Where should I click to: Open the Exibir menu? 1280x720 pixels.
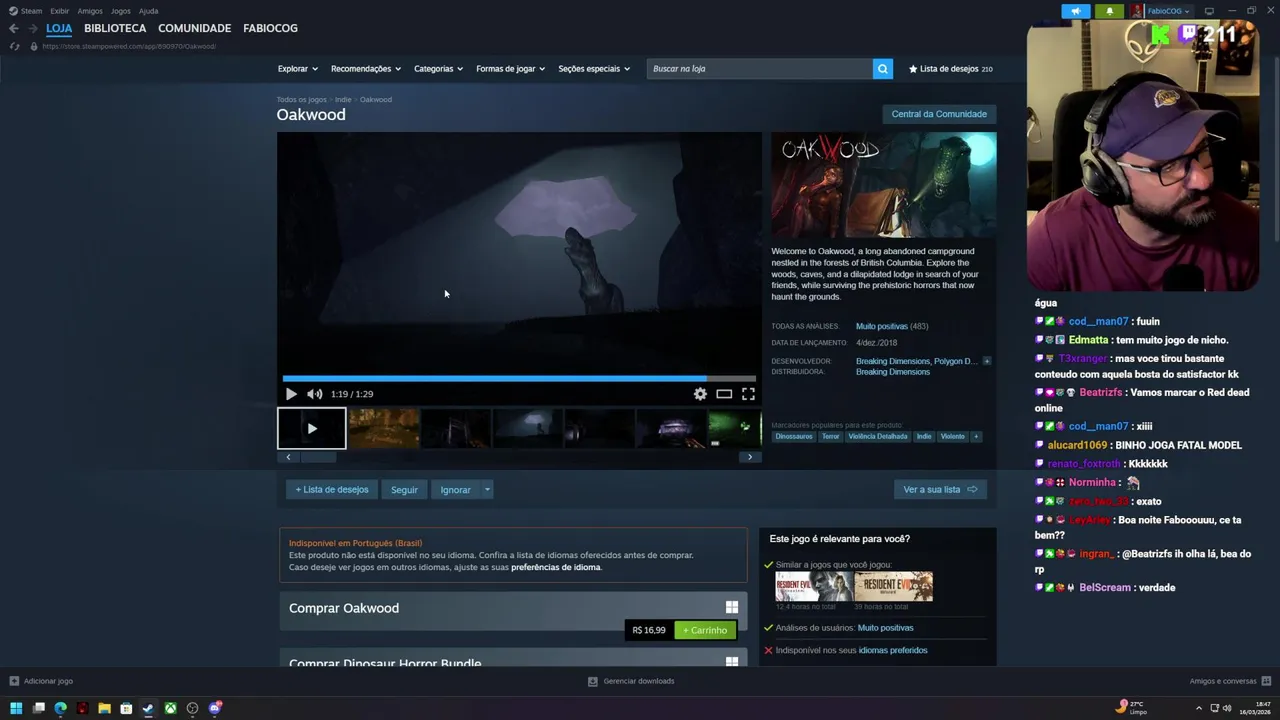pos(60,11)
